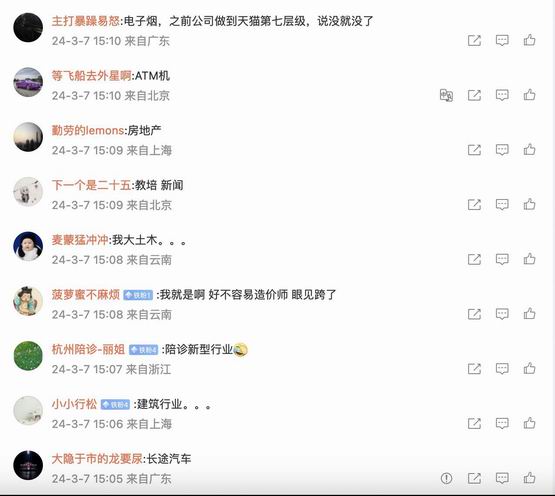Open profile of user 主打暴躁易怒
The width and height of the screenshot is (555, 496).
point(86,21)
